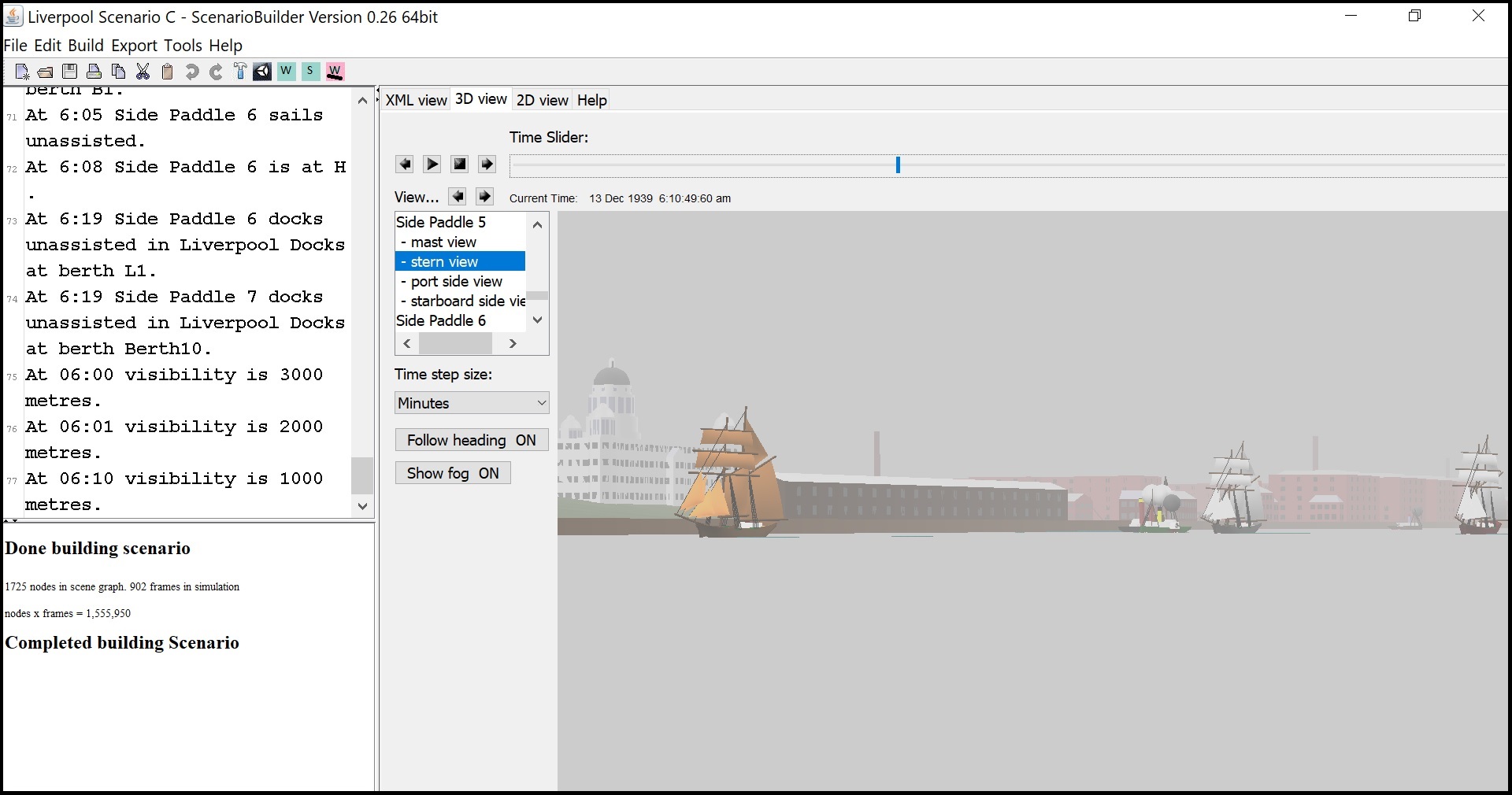The height and width of the screenshot is (795, 1512).
Task: Undo the last change with the undo arrow
Action: tap(191, 72)
